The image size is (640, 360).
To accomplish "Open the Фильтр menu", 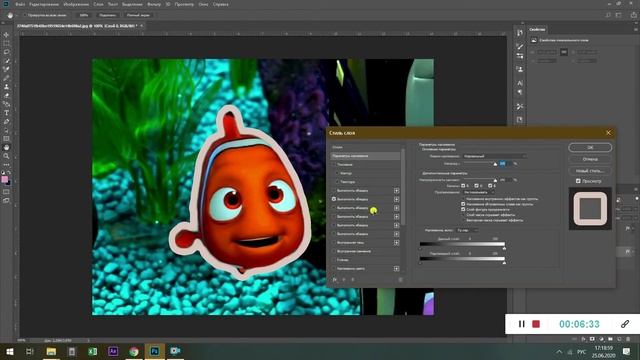I will [154, 4].
